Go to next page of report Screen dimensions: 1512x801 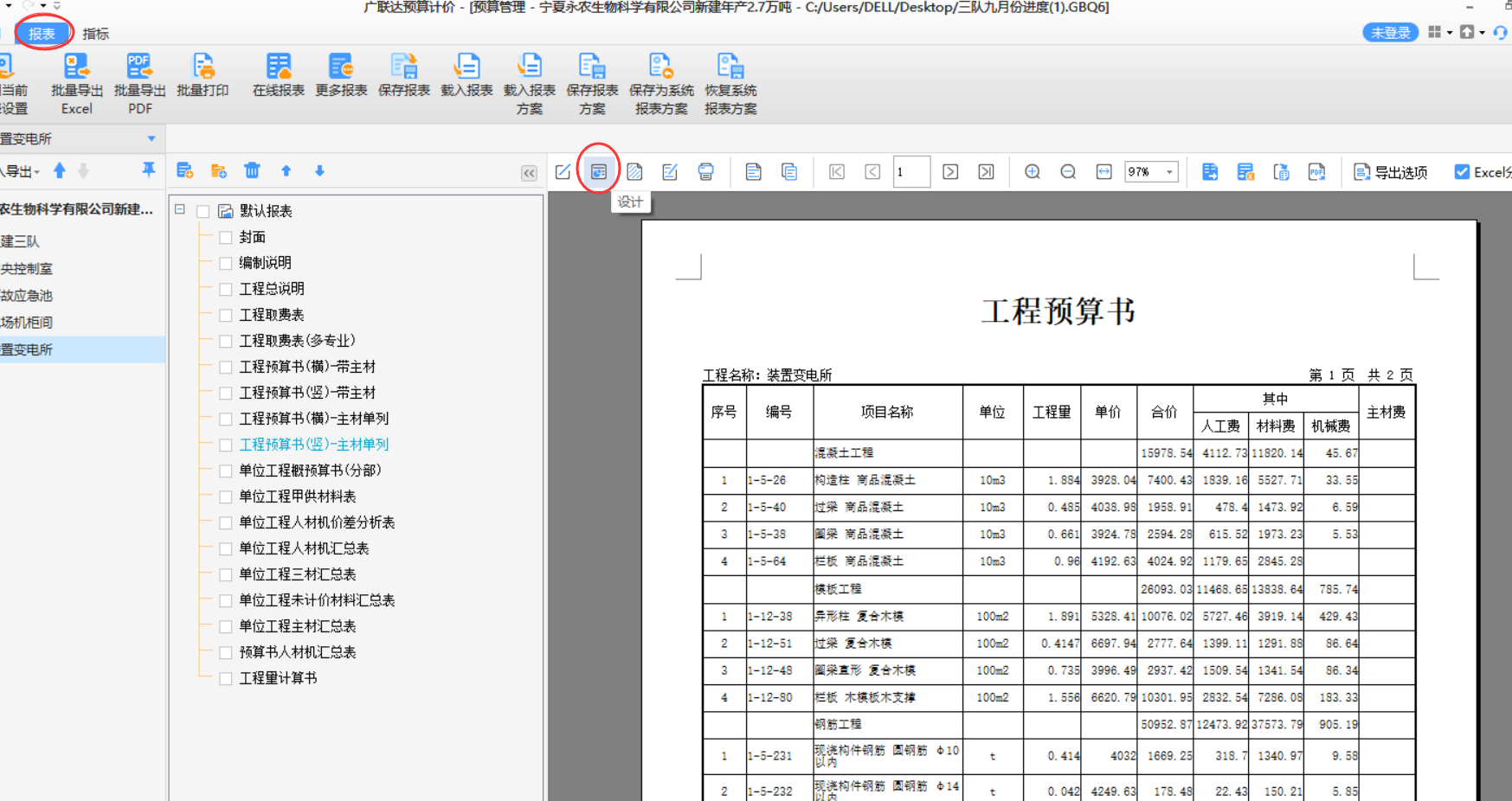click(950, 171)
